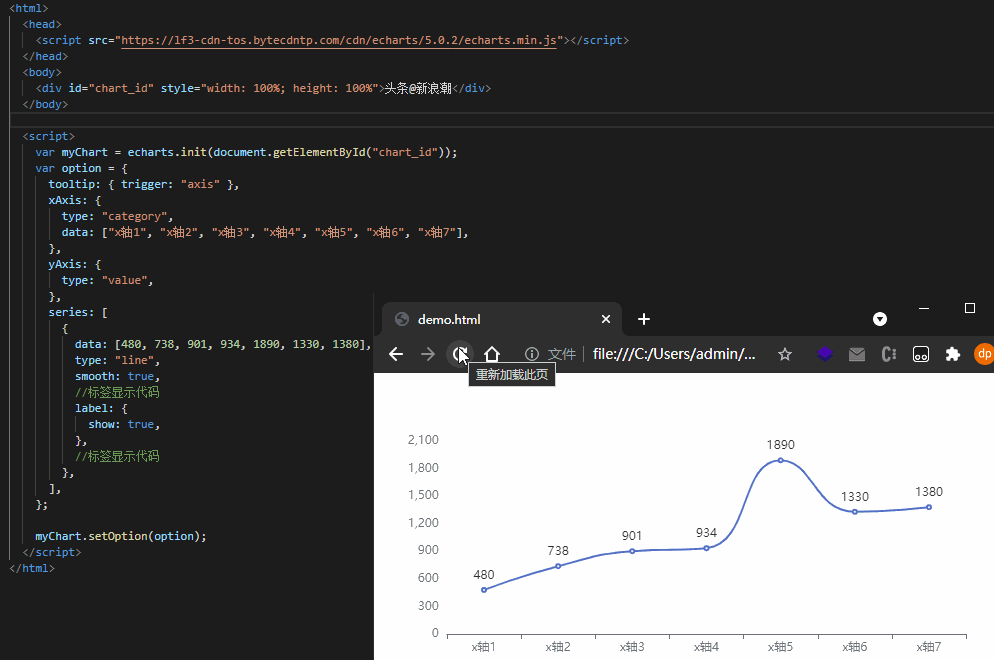Open a new browser tab

644,319
